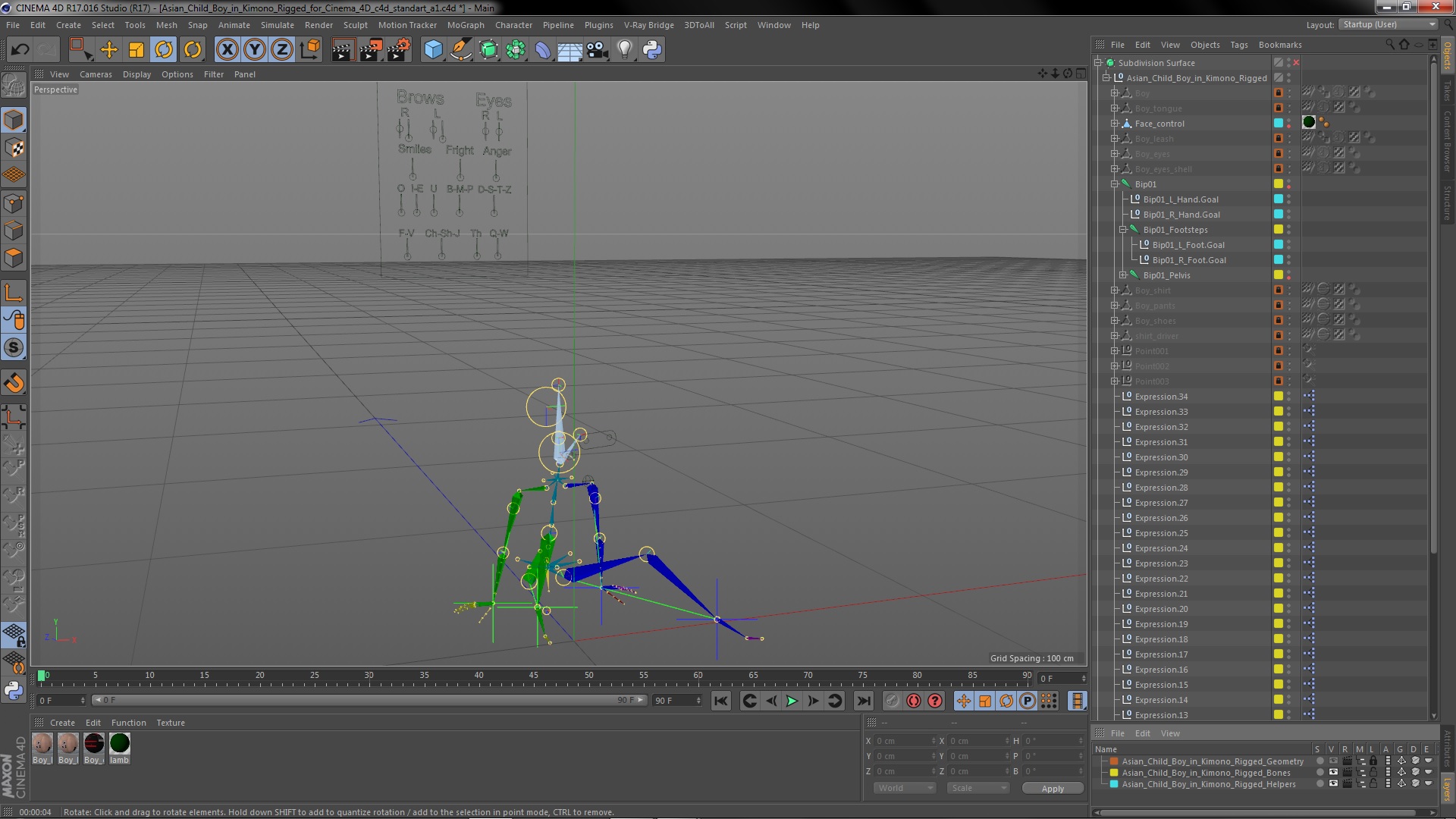Image resolution: width=1456 pixels, height=819 pixels.
Task: Toggle the Snap S icon
Action: (14, 348)
